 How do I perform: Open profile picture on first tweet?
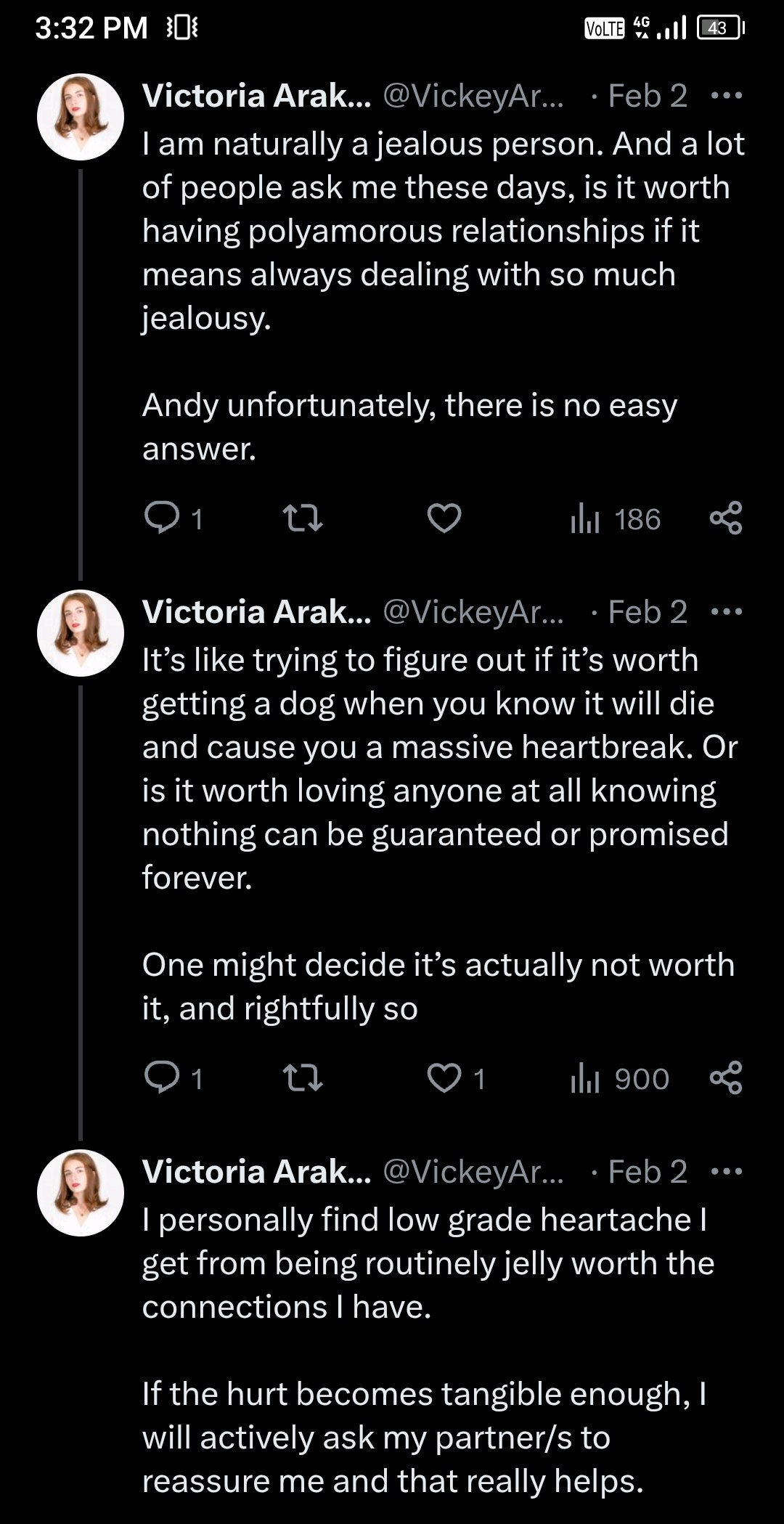click(x=81, y=117)
